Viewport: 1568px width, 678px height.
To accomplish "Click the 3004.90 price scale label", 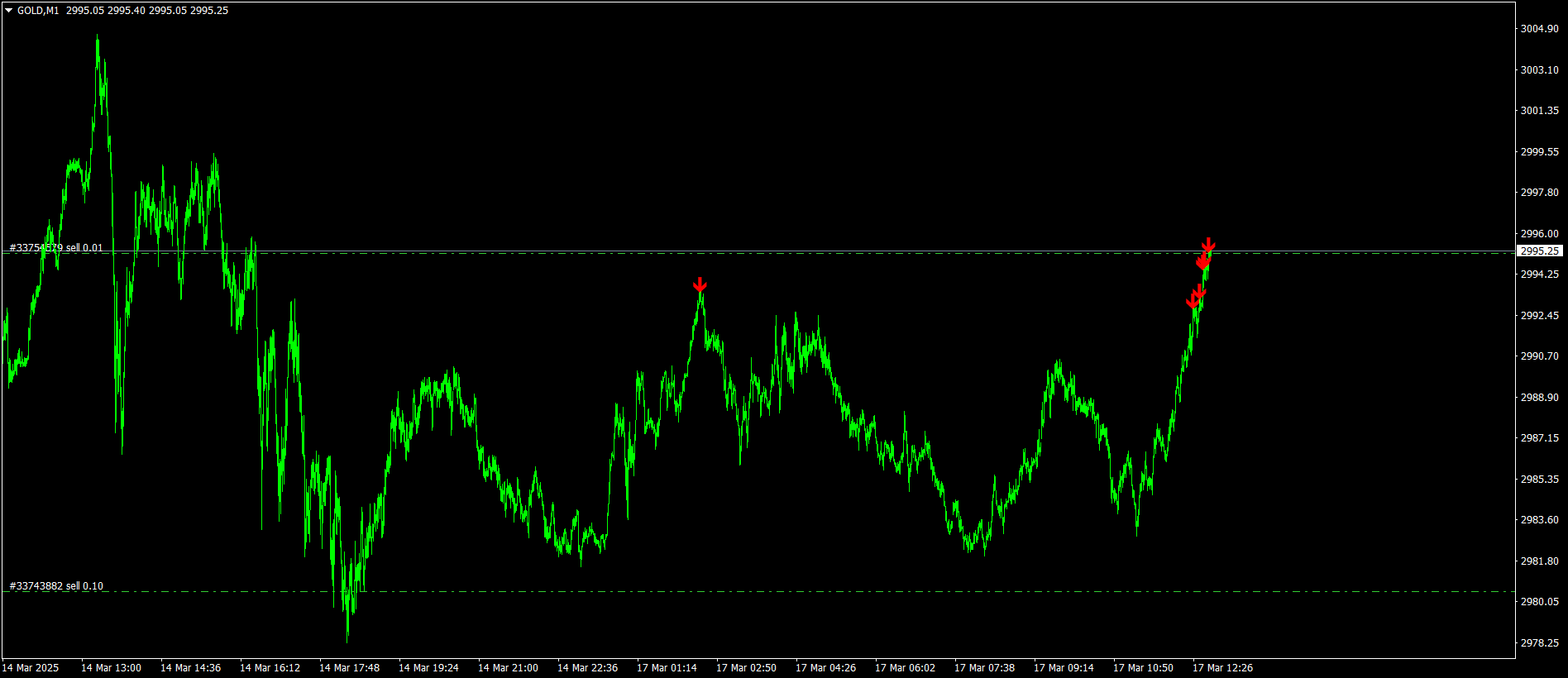I will coord(1540,29).
